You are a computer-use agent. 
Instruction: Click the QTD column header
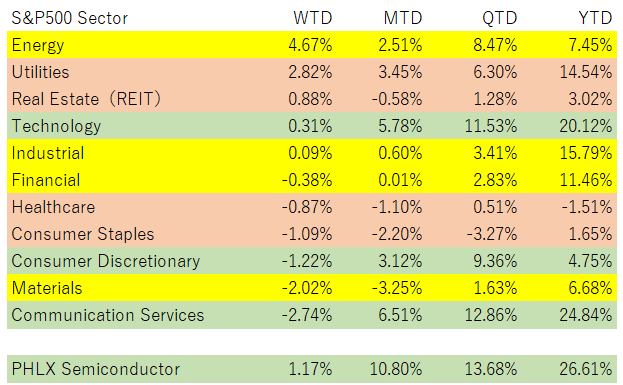pyautogui.click(x=499, y=18)
